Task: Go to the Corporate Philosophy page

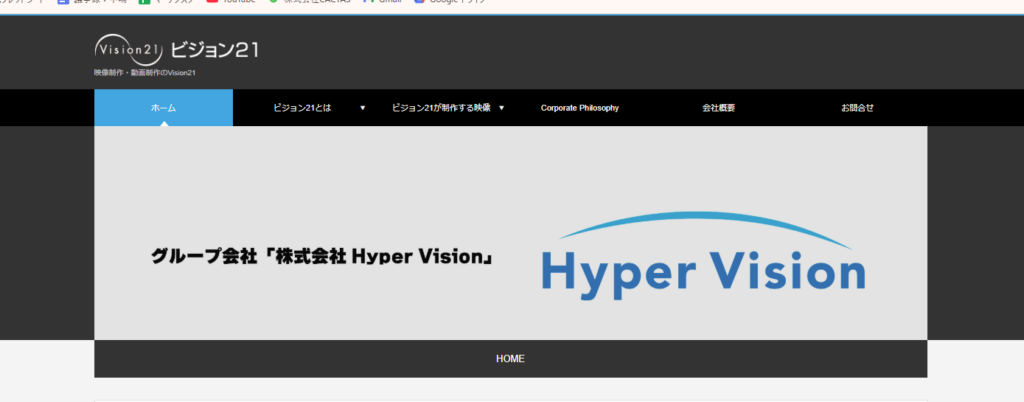Action: (579, 107)
